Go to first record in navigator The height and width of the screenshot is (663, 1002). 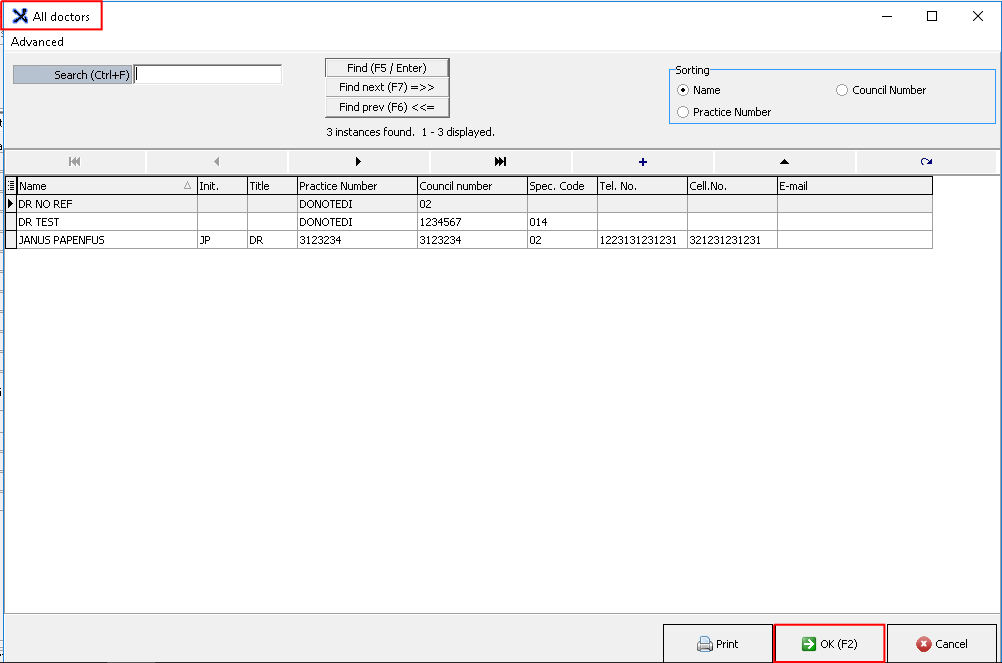tap(74, 161)
